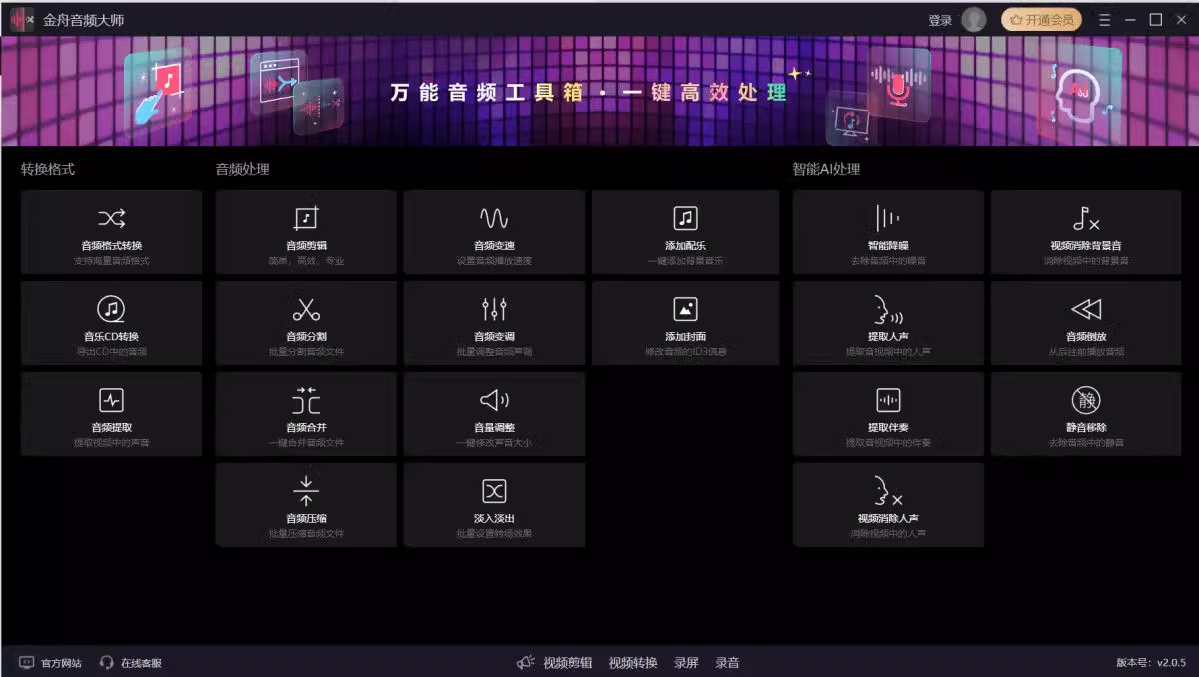1199x677 pixels.
Task: Click the megaphone icon in bottom bar
Action: (x=525, y=662)
